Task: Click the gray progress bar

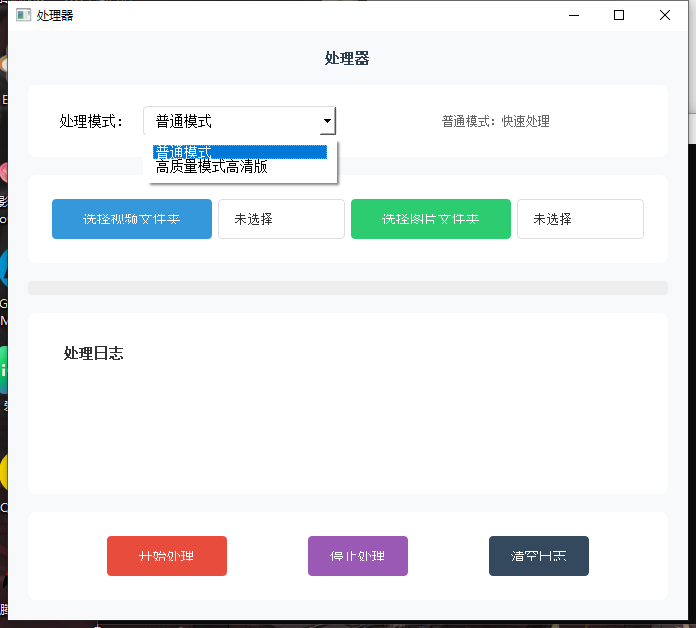Action: 347,288
